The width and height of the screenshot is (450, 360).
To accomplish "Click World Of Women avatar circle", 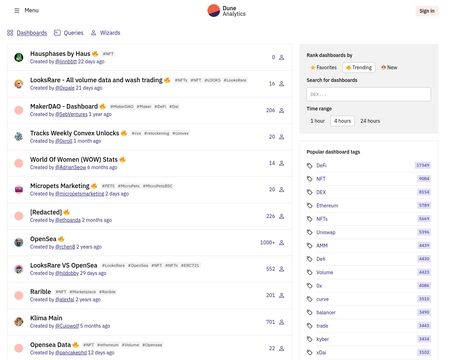I will [19, 163].
